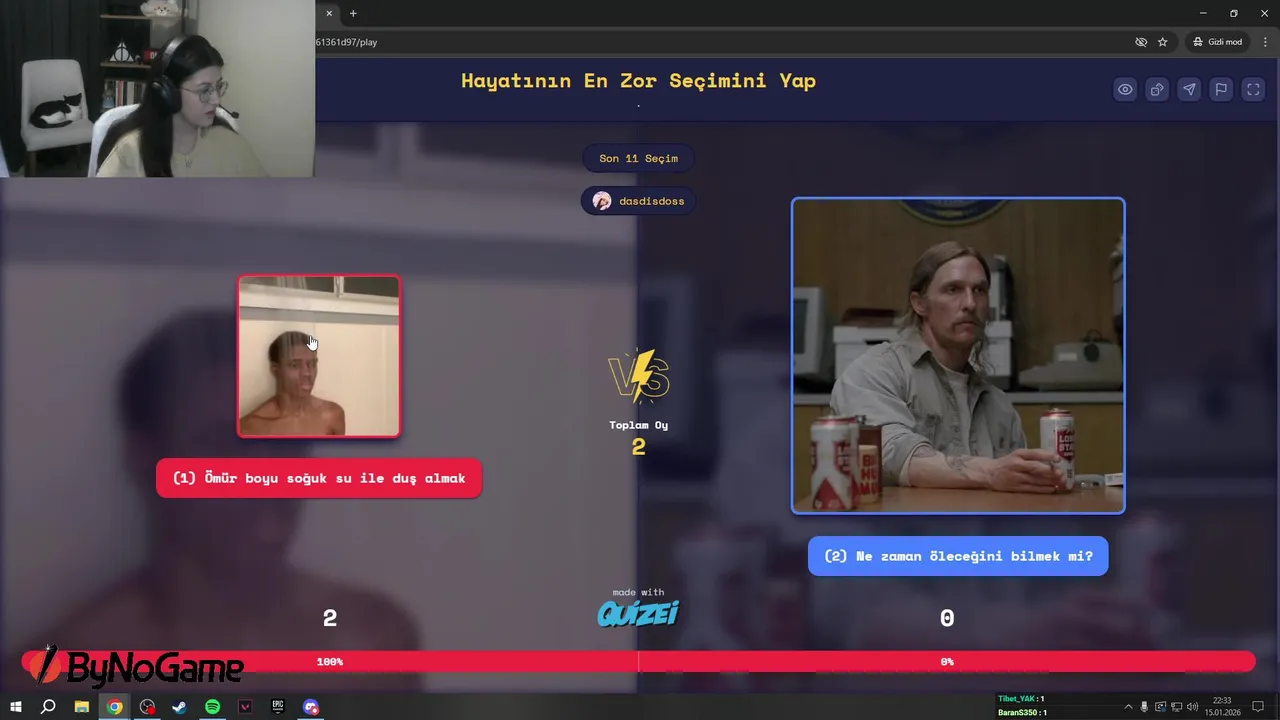Click the flag report icon
The width and height of the screenshot is (1280, 720).
point(1221,89)
